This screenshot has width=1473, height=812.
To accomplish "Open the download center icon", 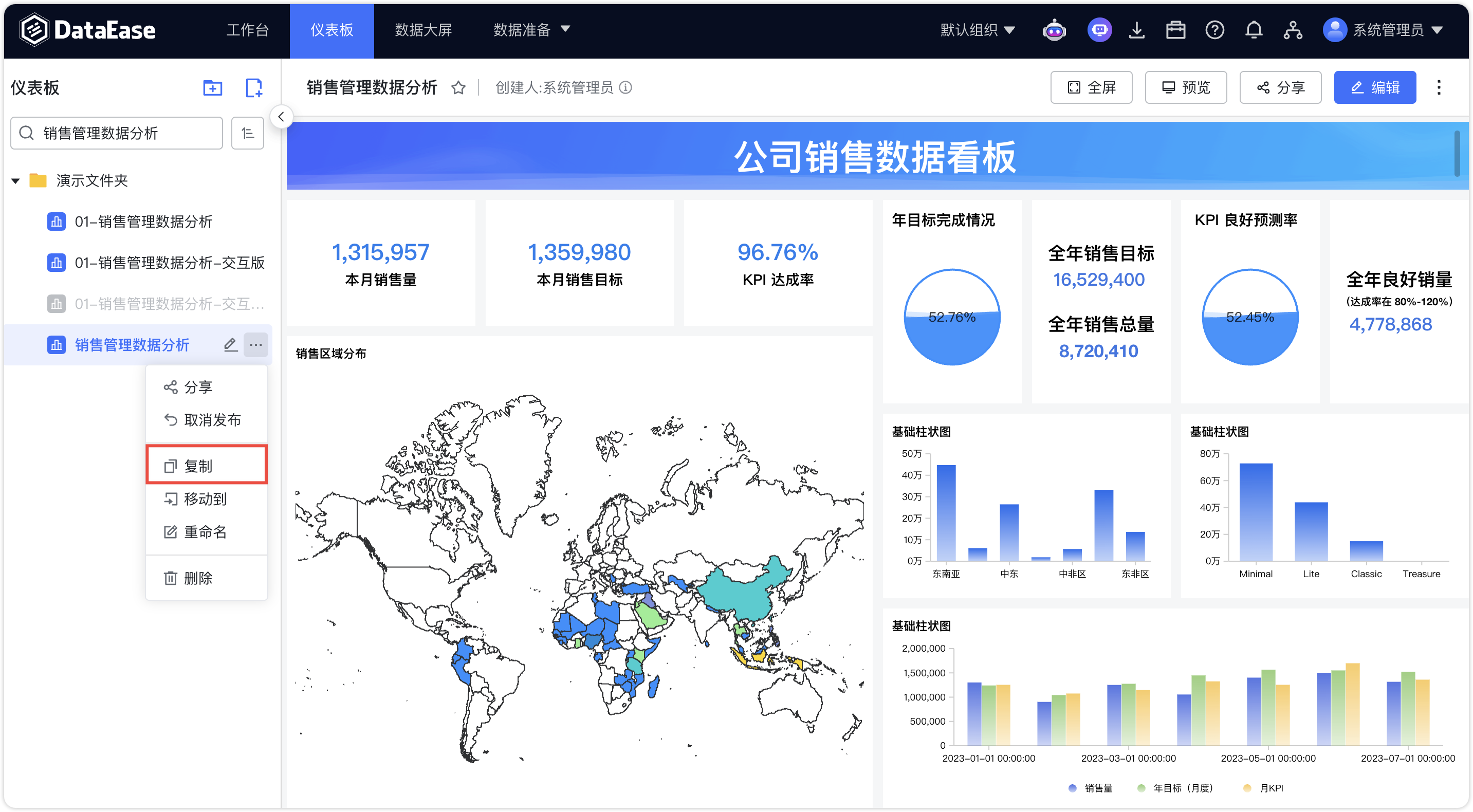I will point(1137,30).
